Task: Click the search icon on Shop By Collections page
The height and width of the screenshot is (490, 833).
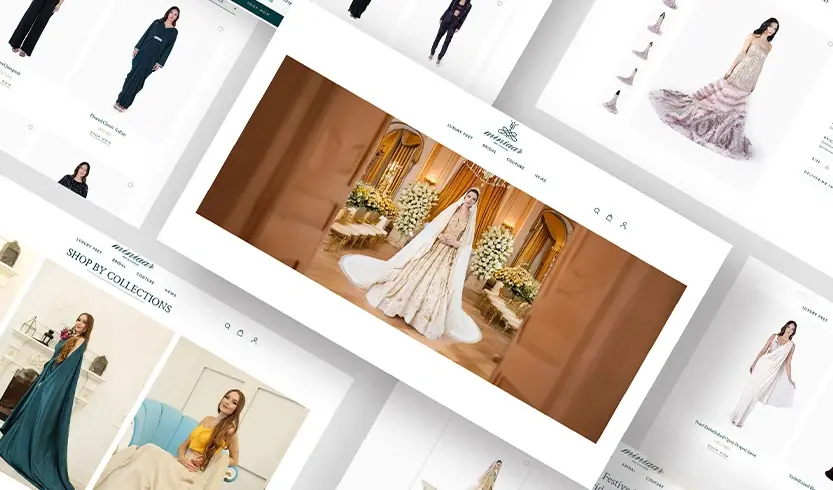Action: click(x=227, y=326)
